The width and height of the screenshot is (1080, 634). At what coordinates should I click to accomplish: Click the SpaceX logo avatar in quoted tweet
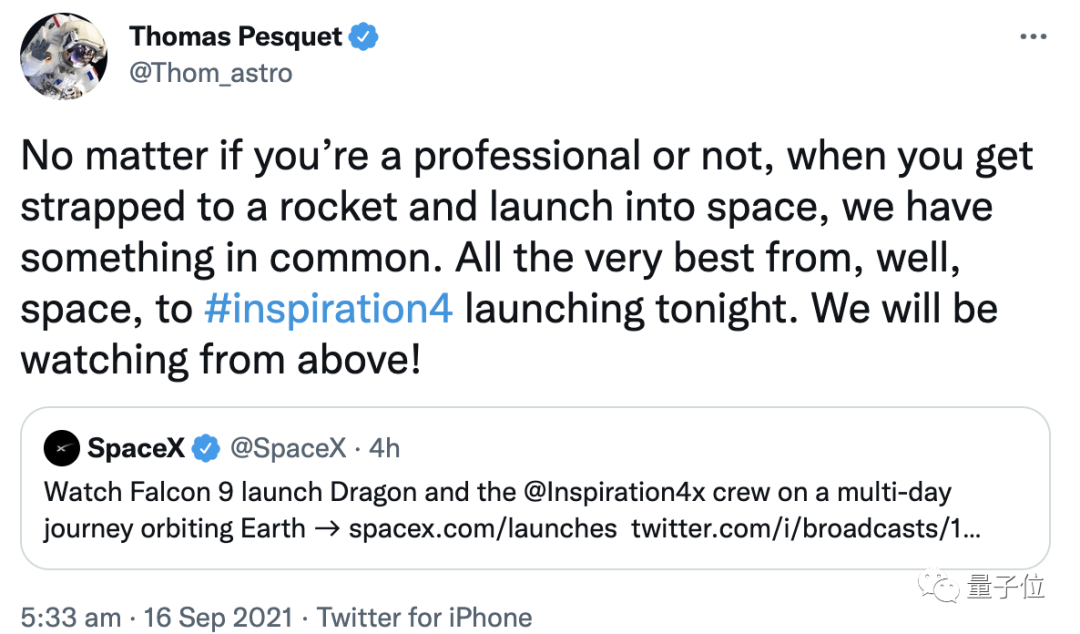(62, 449)
